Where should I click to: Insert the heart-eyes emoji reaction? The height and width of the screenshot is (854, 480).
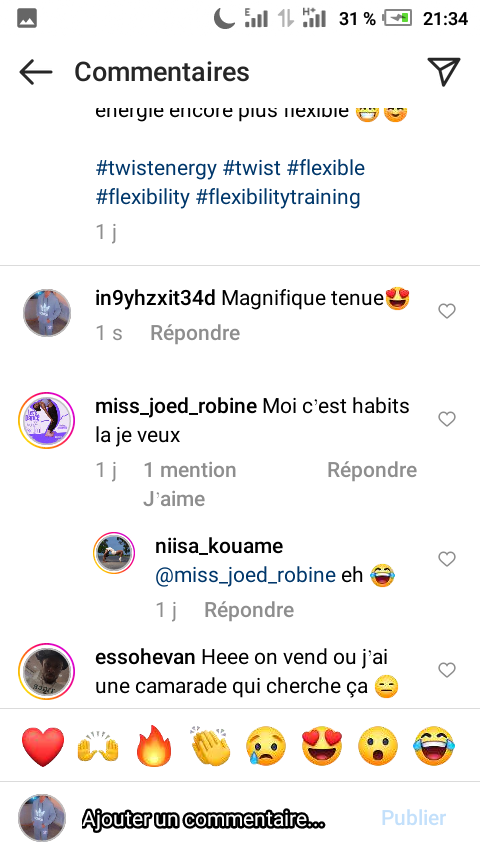(x=322, y=747)
